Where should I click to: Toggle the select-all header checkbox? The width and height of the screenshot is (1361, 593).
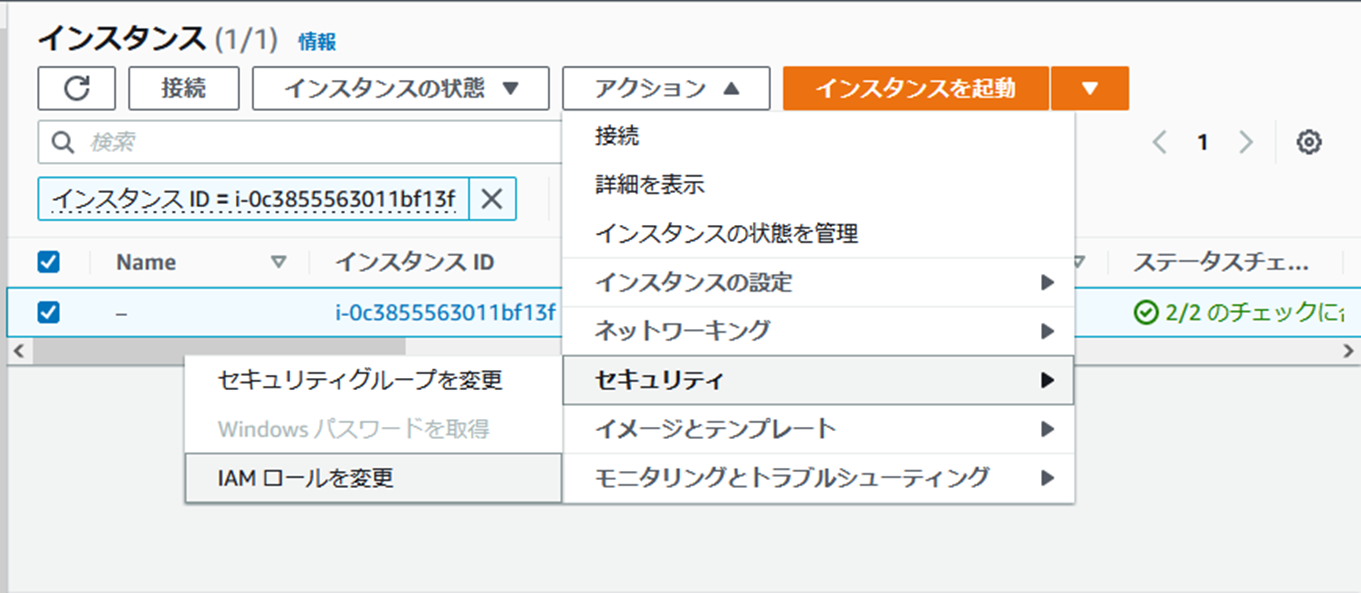[48, 262]
